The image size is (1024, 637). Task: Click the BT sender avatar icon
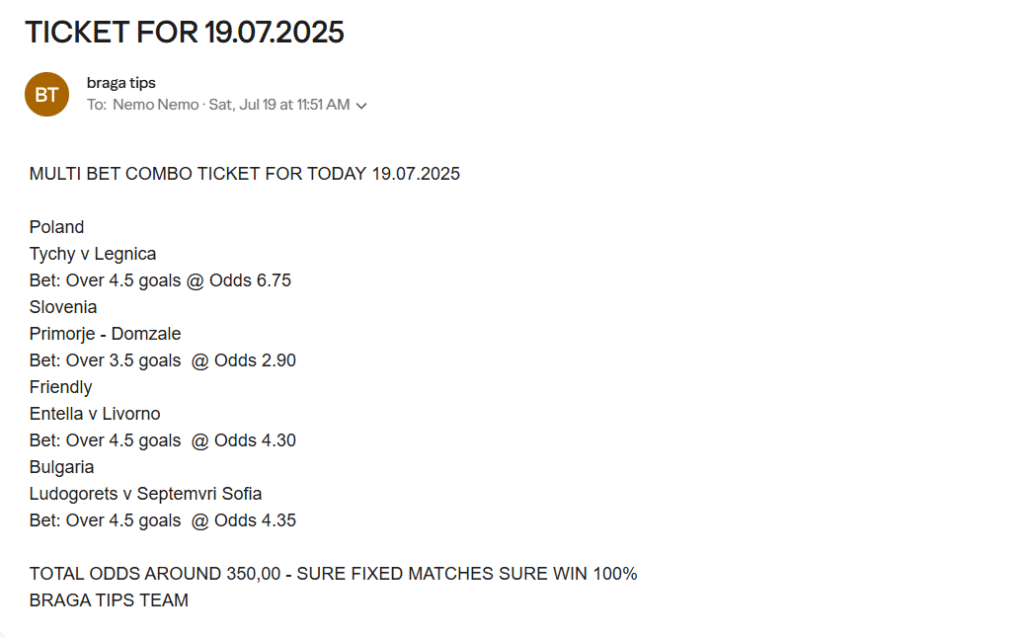46,95
